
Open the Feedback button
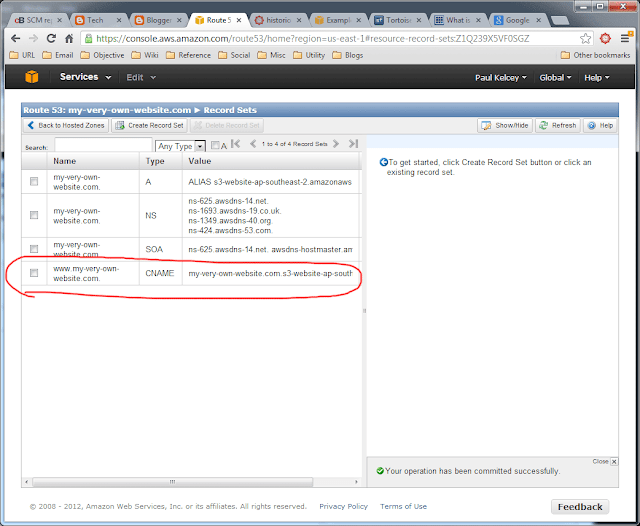pos(580,506)
